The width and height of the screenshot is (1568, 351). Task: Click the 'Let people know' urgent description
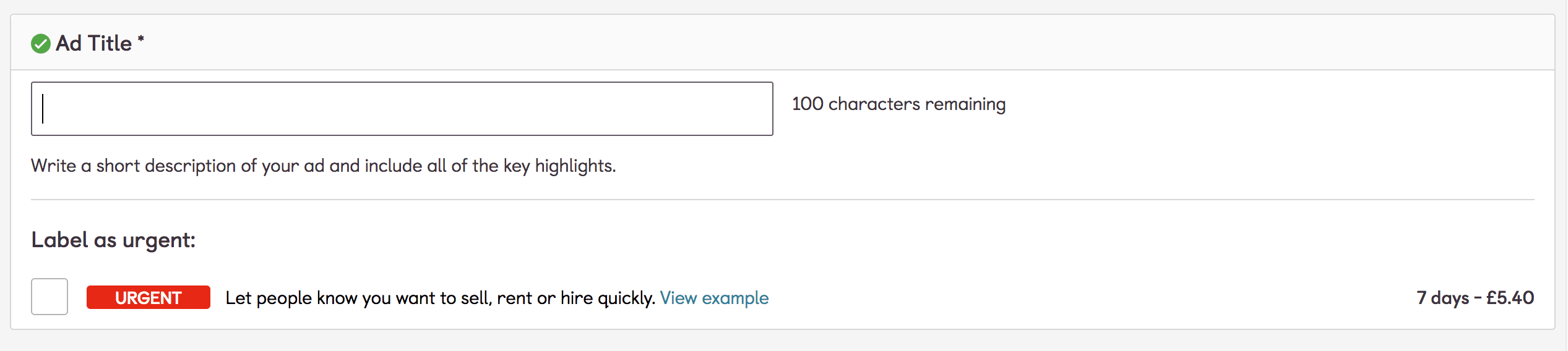tap(439, 298)
